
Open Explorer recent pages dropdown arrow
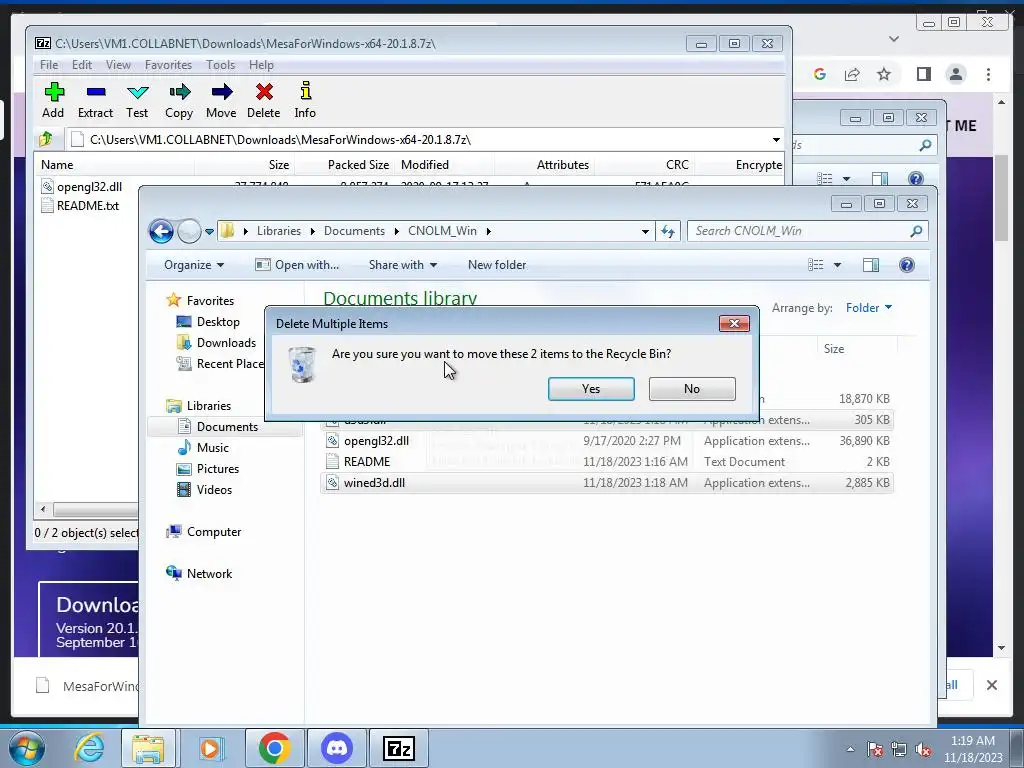pyautogui.click(x=209, y=231)
